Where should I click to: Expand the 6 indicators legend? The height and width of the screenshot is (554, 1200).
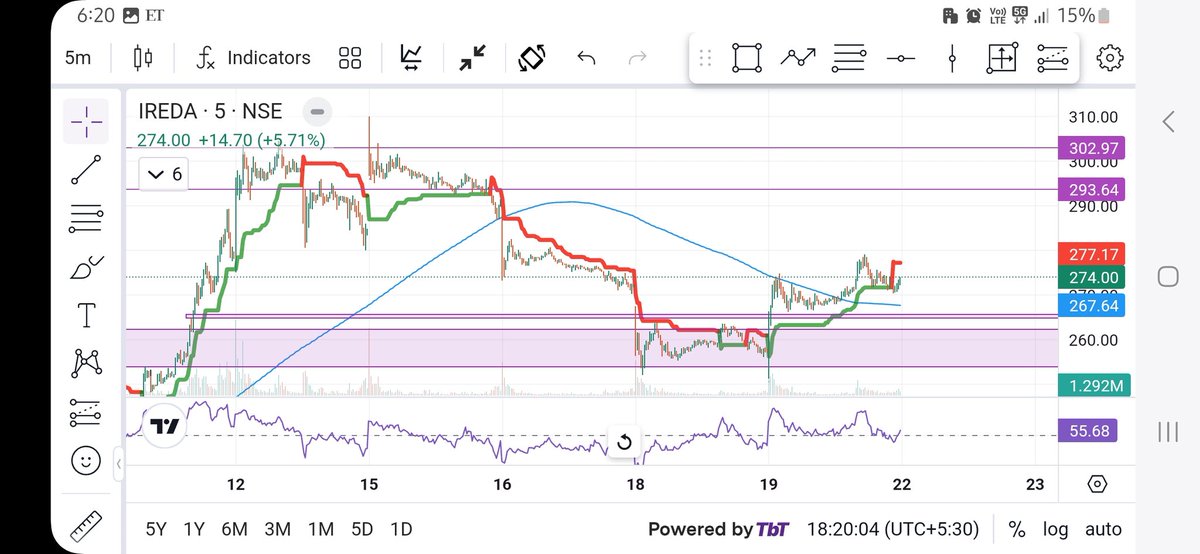[164, 174]
